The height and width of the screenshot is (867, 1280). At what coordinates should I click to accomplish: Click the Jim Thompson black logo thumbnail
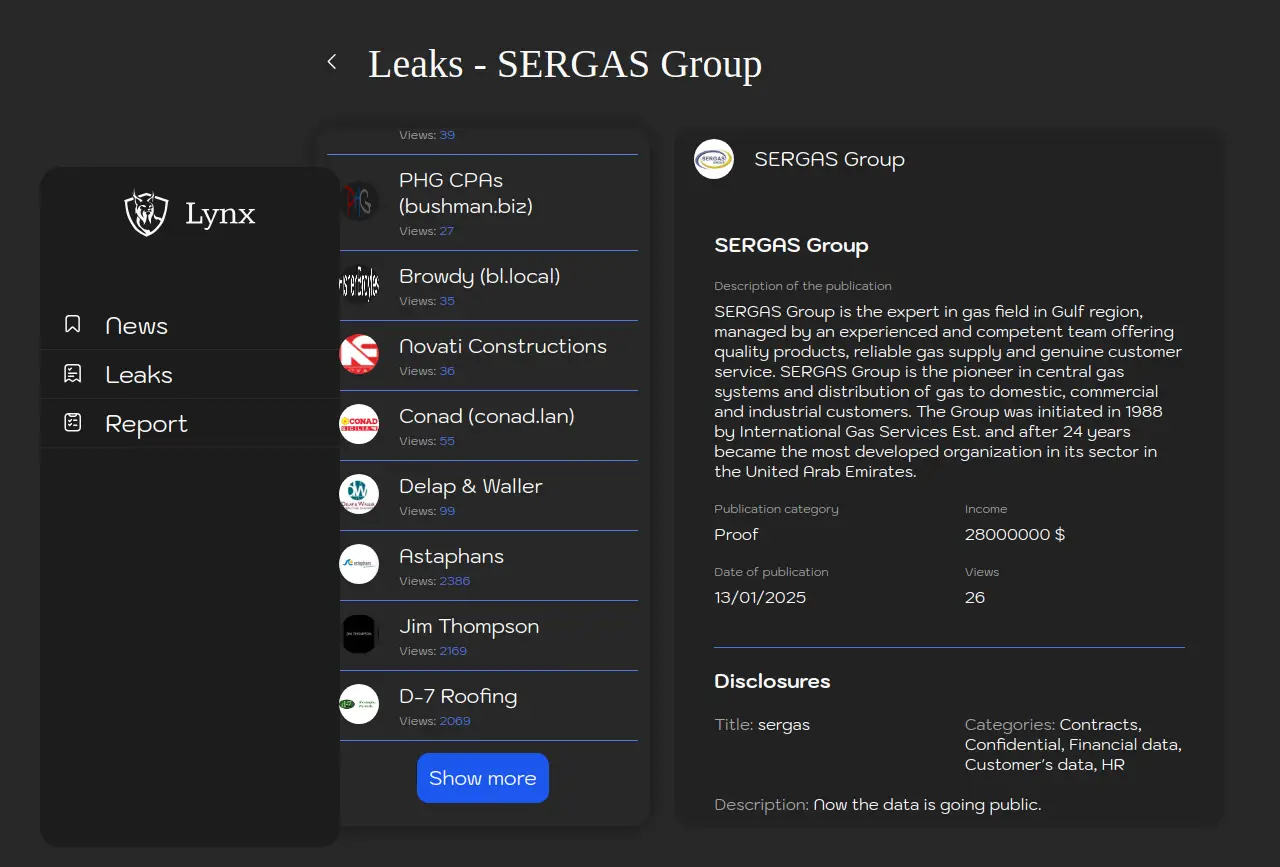click(x=359, y=634)
